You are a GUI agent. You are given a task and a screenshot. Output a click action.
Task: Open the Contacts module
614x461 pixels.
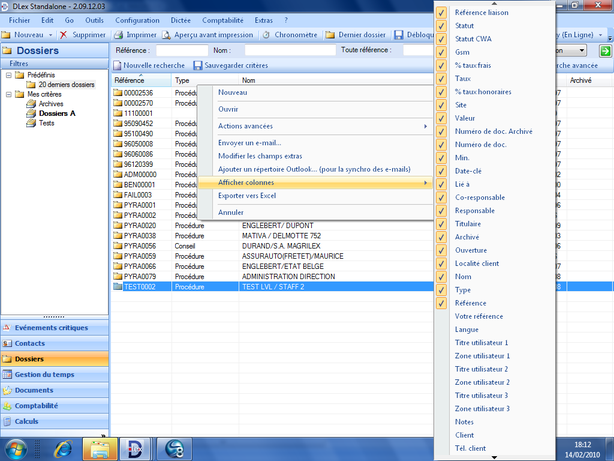pyautogui.click(x=30, y=343)
